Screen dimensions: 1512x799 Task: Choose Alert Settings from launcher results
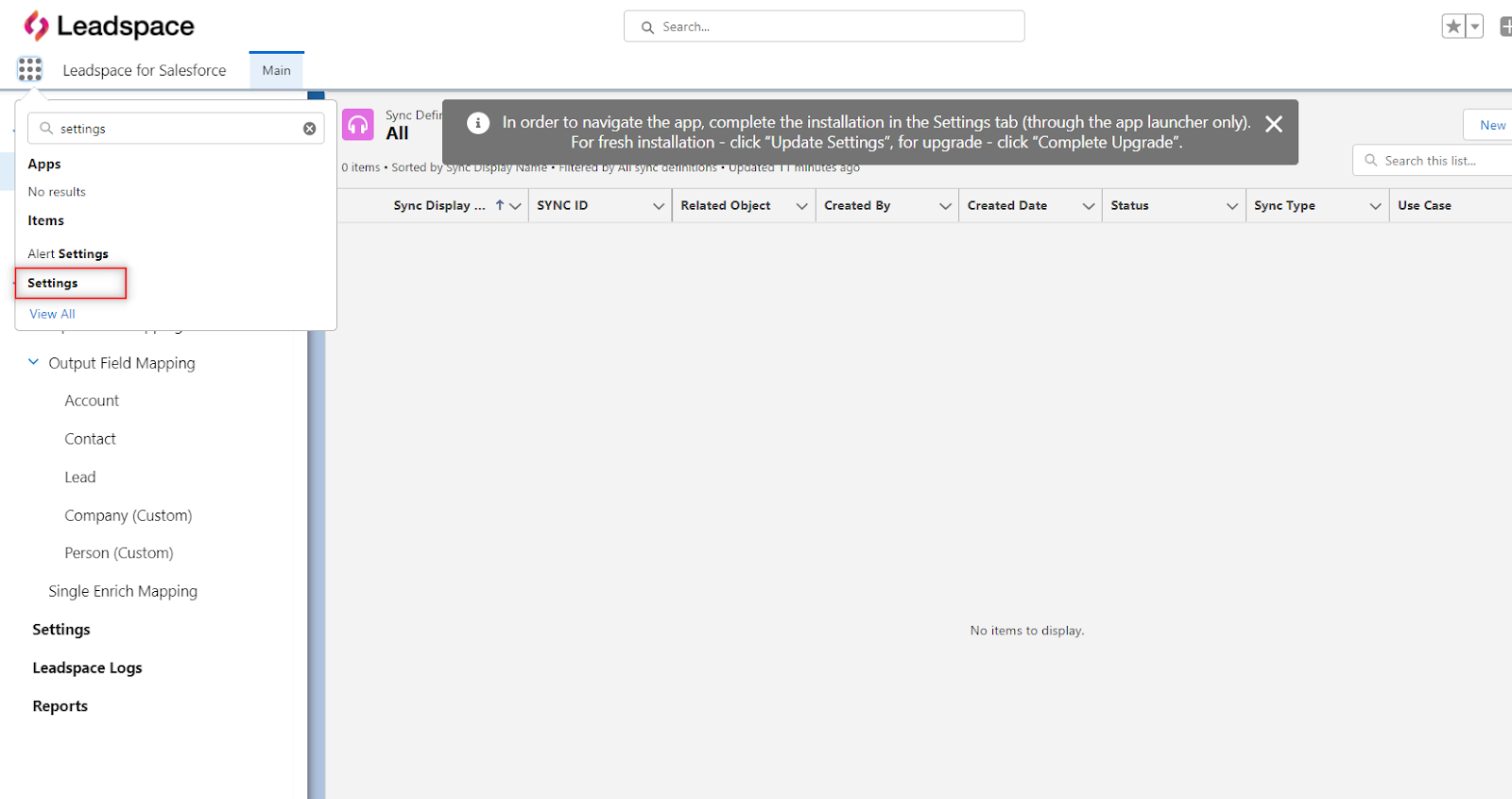[x=68, y=253]
